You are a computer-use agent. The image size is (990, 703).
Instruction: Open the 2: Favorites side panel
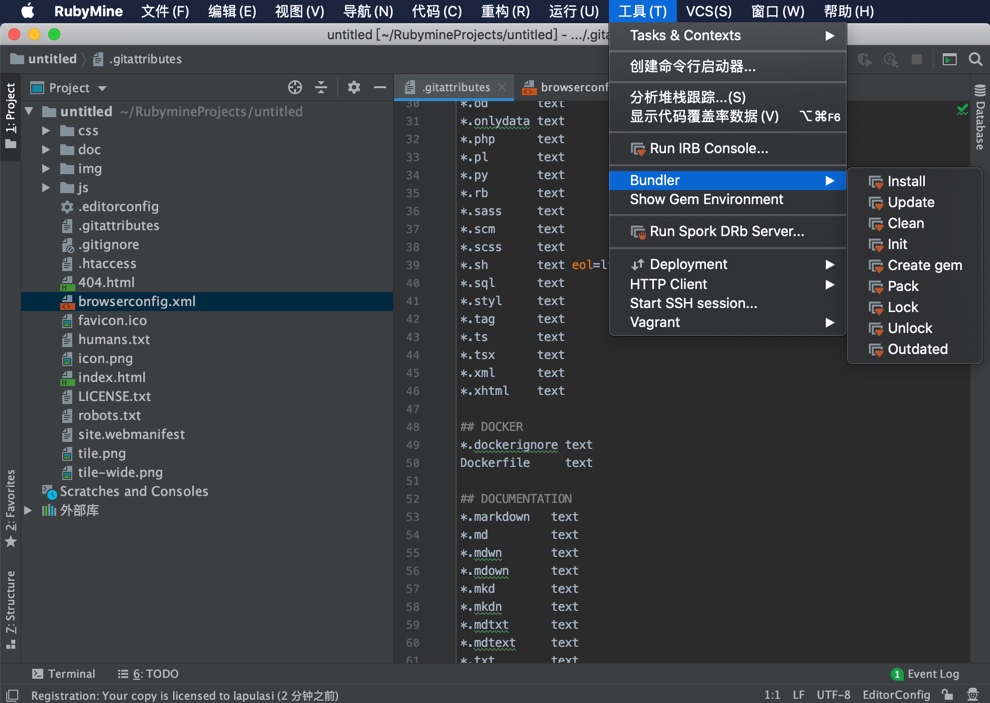pos(11,508)
